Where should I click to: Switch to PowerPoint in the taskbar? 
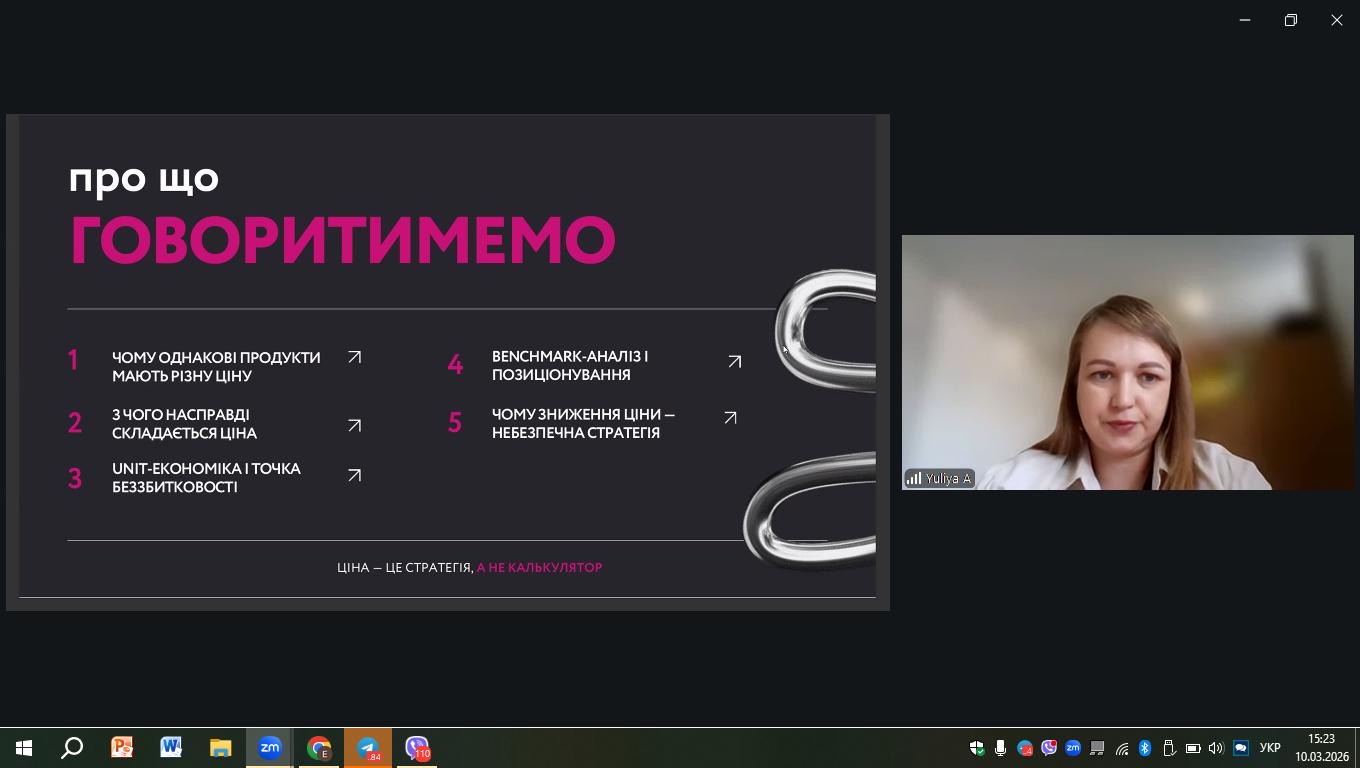pyautogui.click(x=122, y=748)
